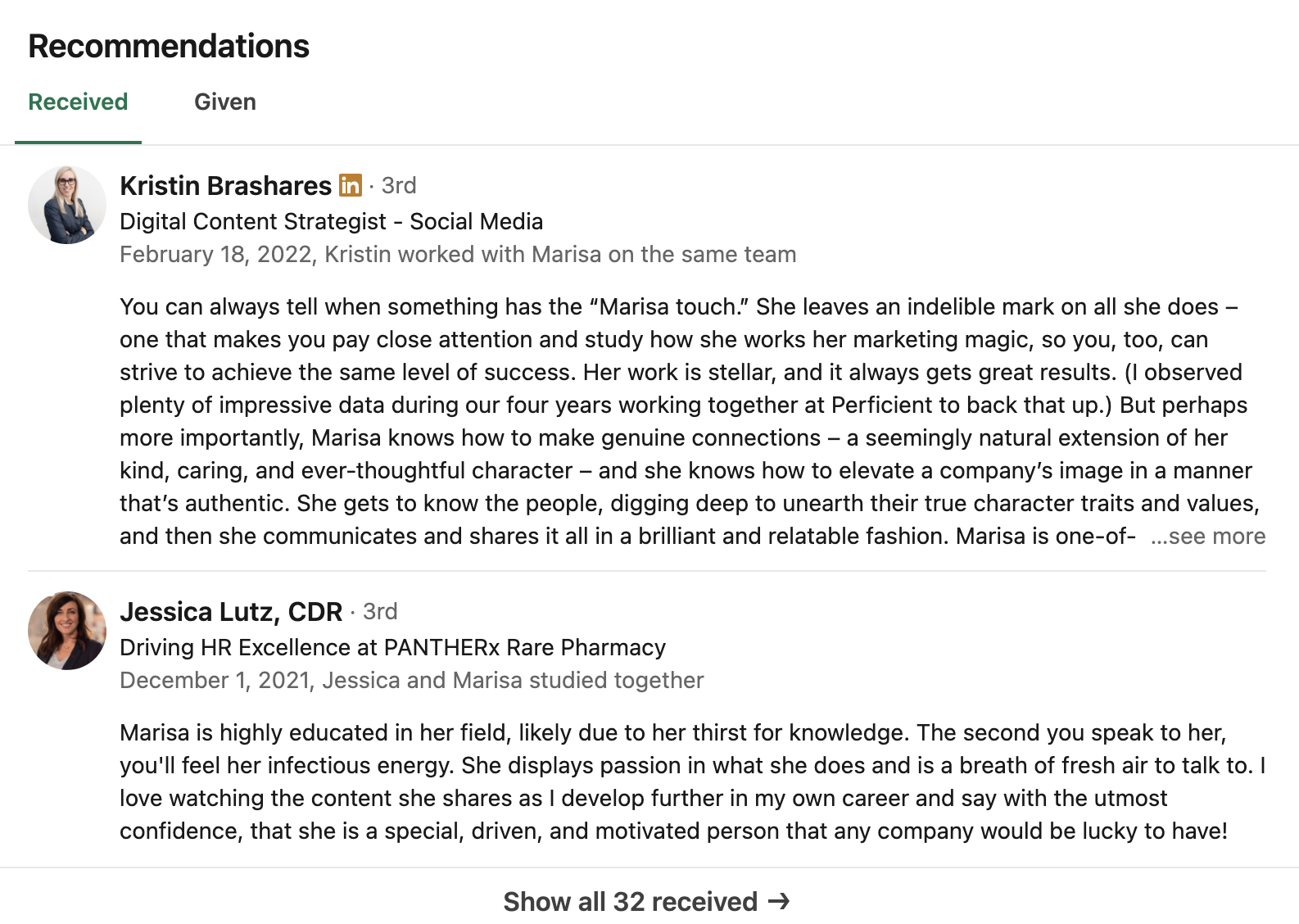Click Show all 32 received
Screen dimensions: 1299x924
coord(631,901)
